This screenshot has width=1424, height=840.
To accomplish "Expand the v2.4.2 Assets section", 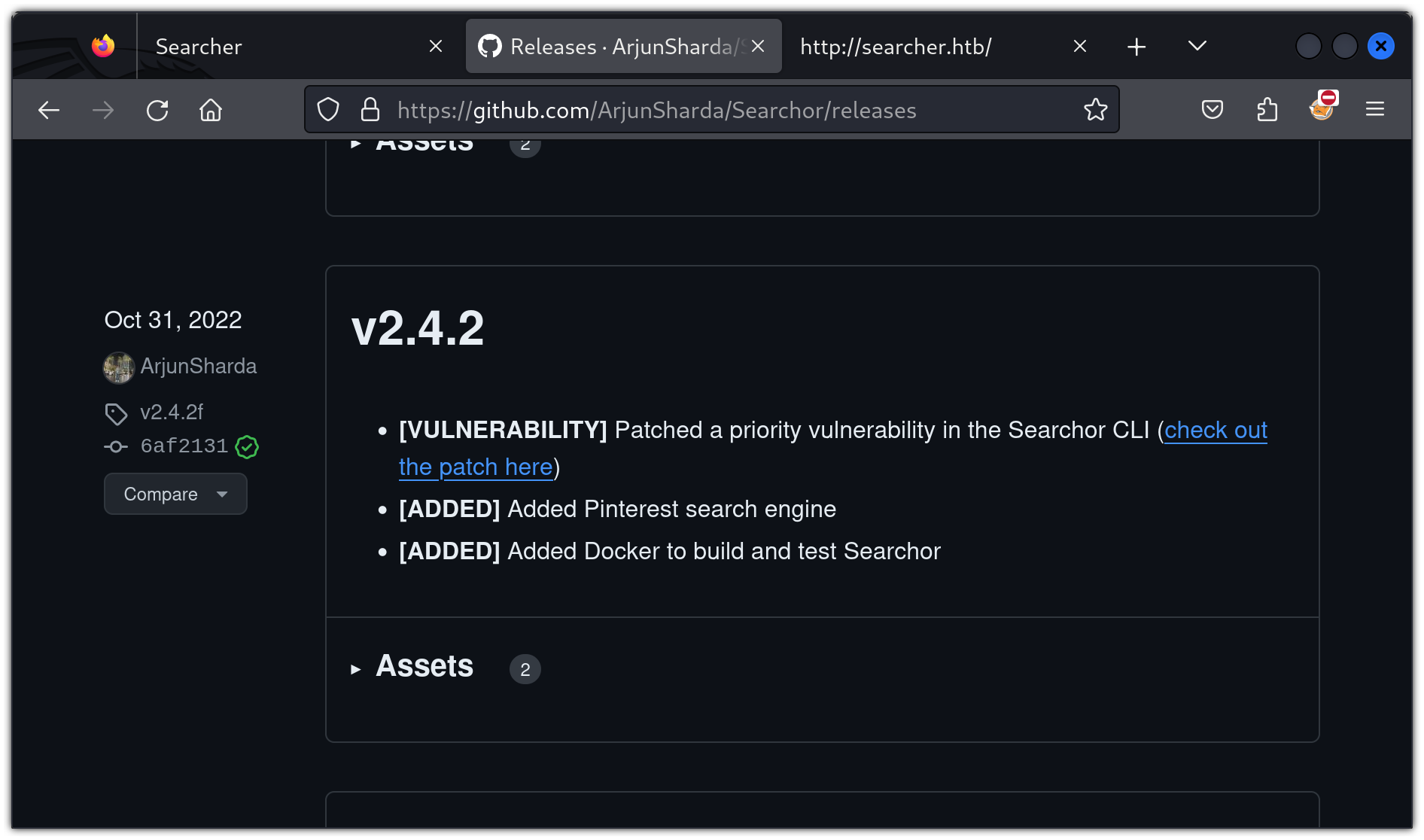I will point(424,667).
